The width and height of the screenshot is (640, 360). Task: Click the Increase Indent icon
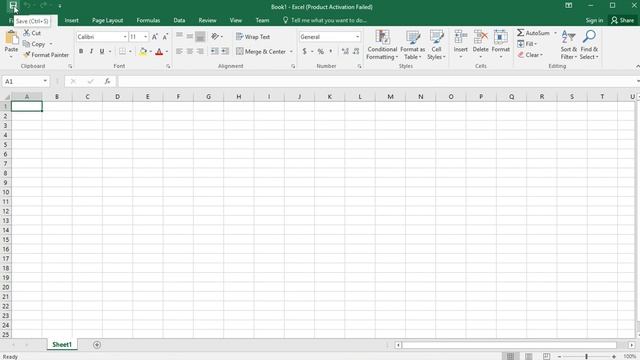[225, 51]
